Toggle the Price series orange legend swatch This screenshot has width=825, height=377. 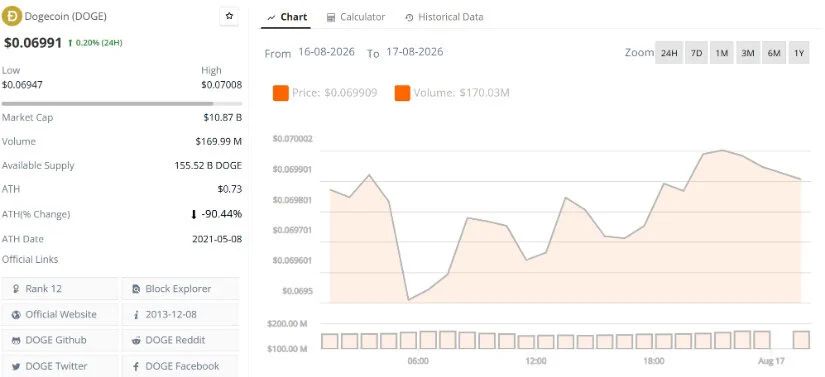click(x=280, y=93)
